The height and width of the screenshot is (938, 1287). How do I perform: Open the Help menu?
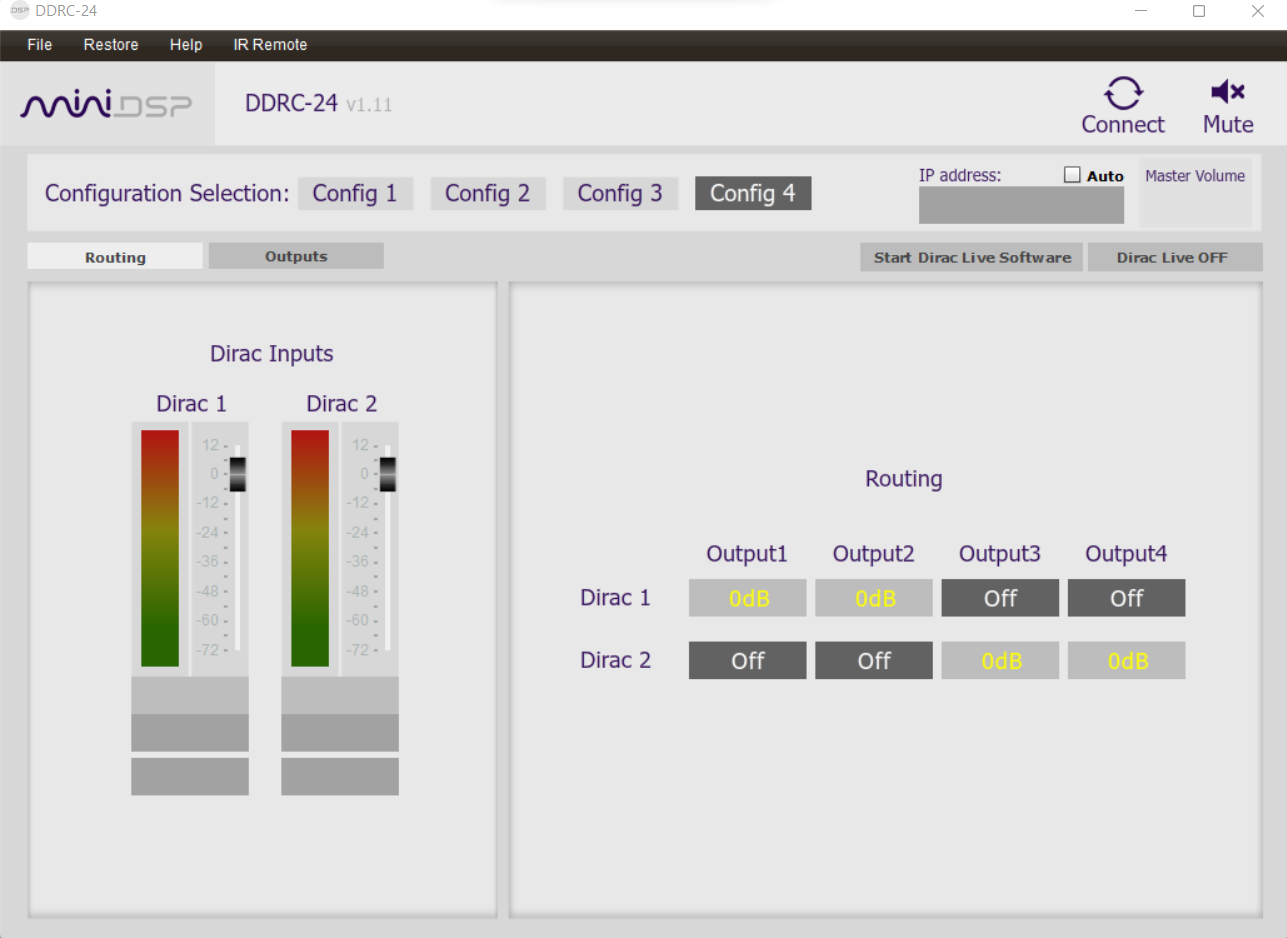pos(186,45)
